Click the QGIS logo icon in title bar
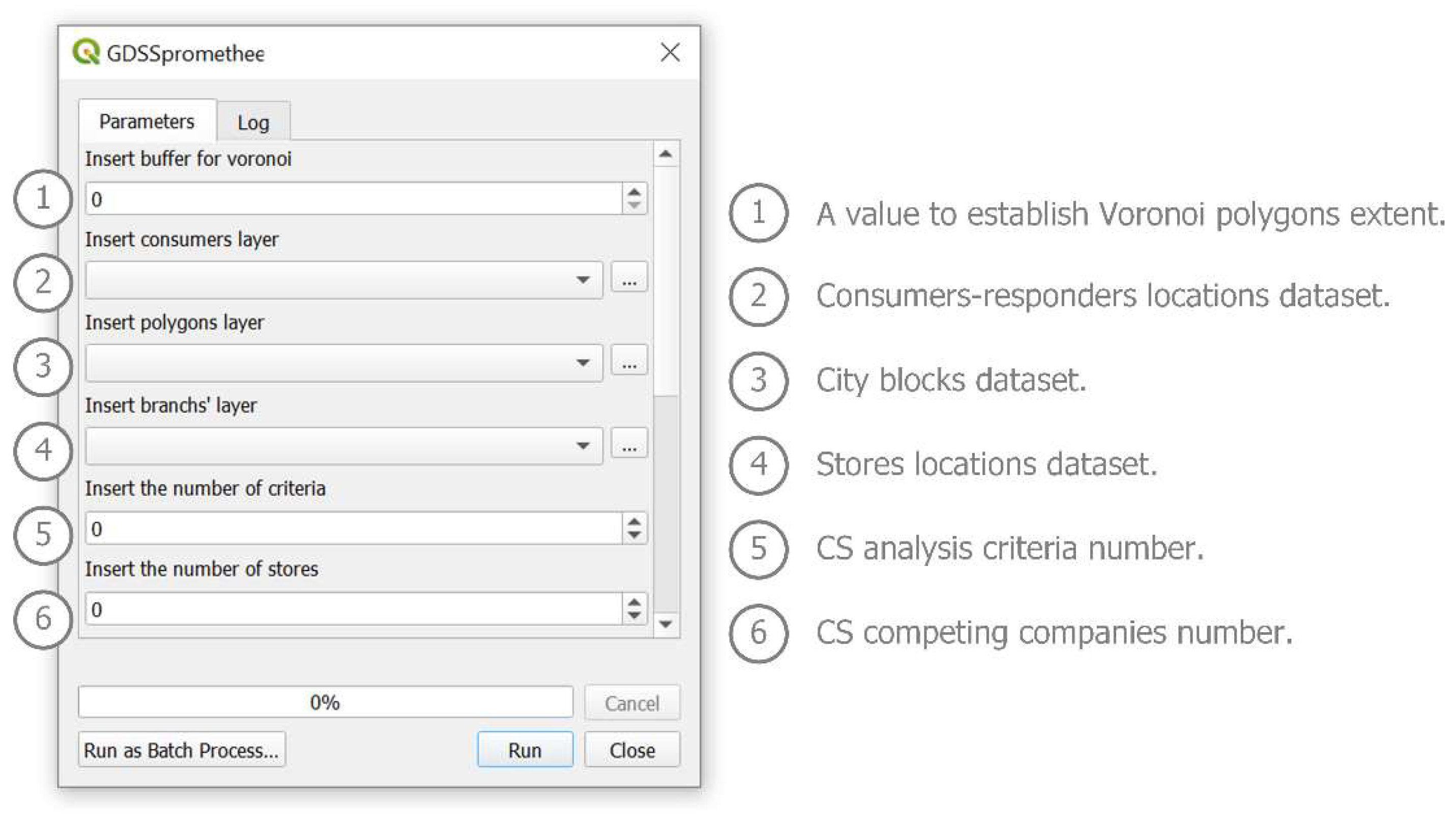 pos(86,52)
